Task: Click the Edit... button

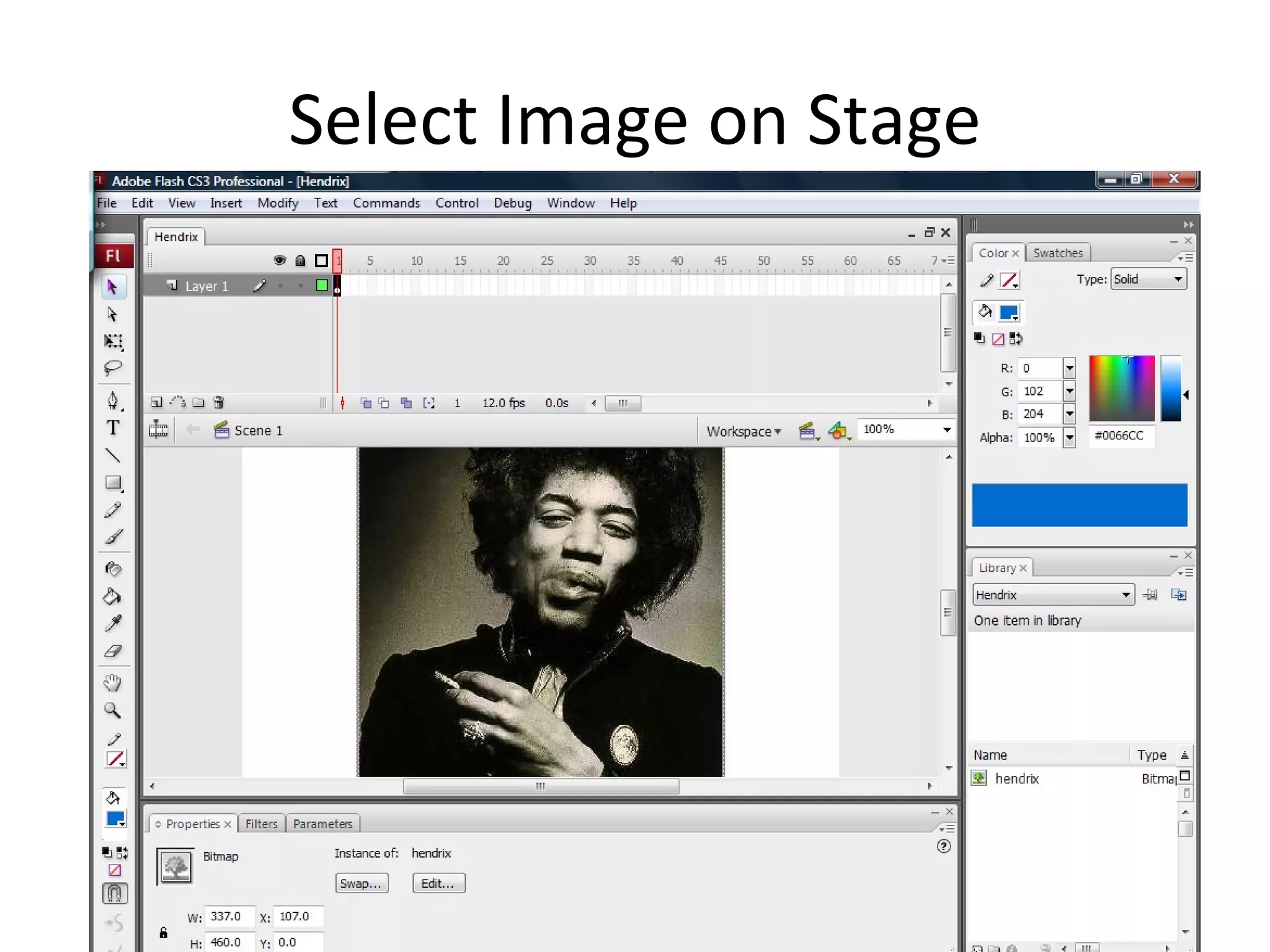Action: point(438,883)
